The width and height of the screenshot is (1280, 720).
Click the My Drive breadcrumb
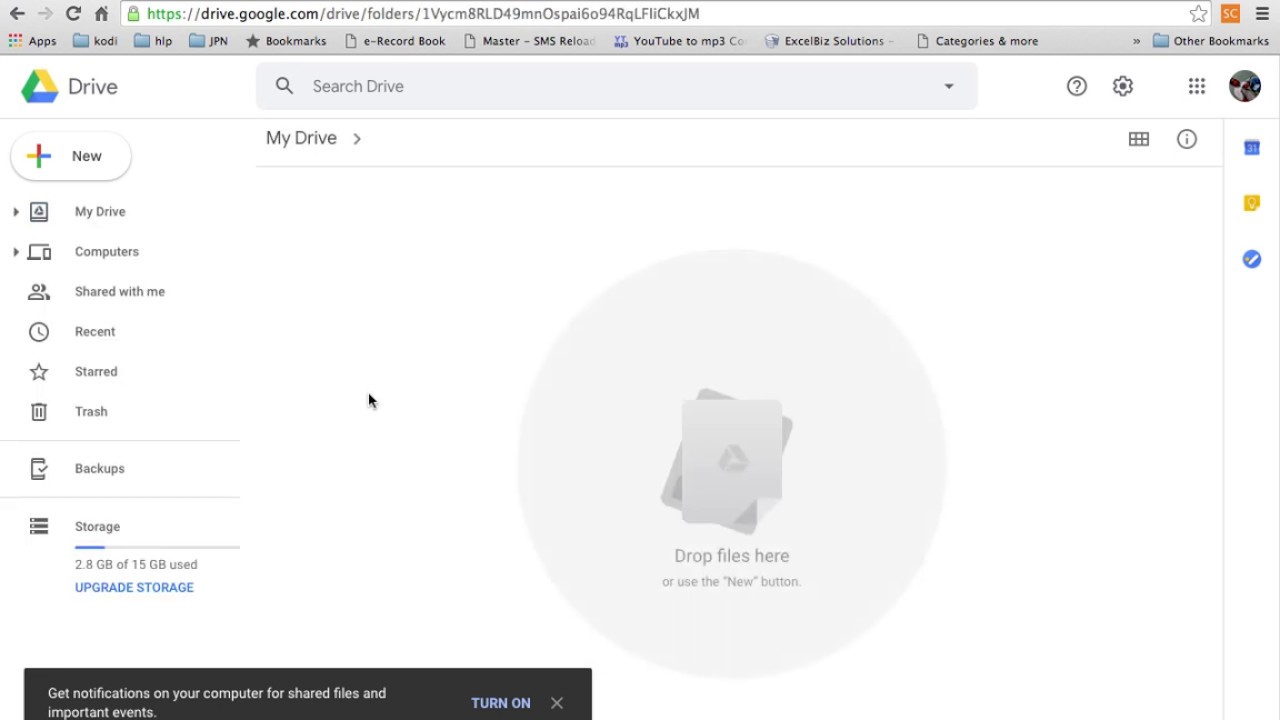pyautogui.click(x=301, y=138)
